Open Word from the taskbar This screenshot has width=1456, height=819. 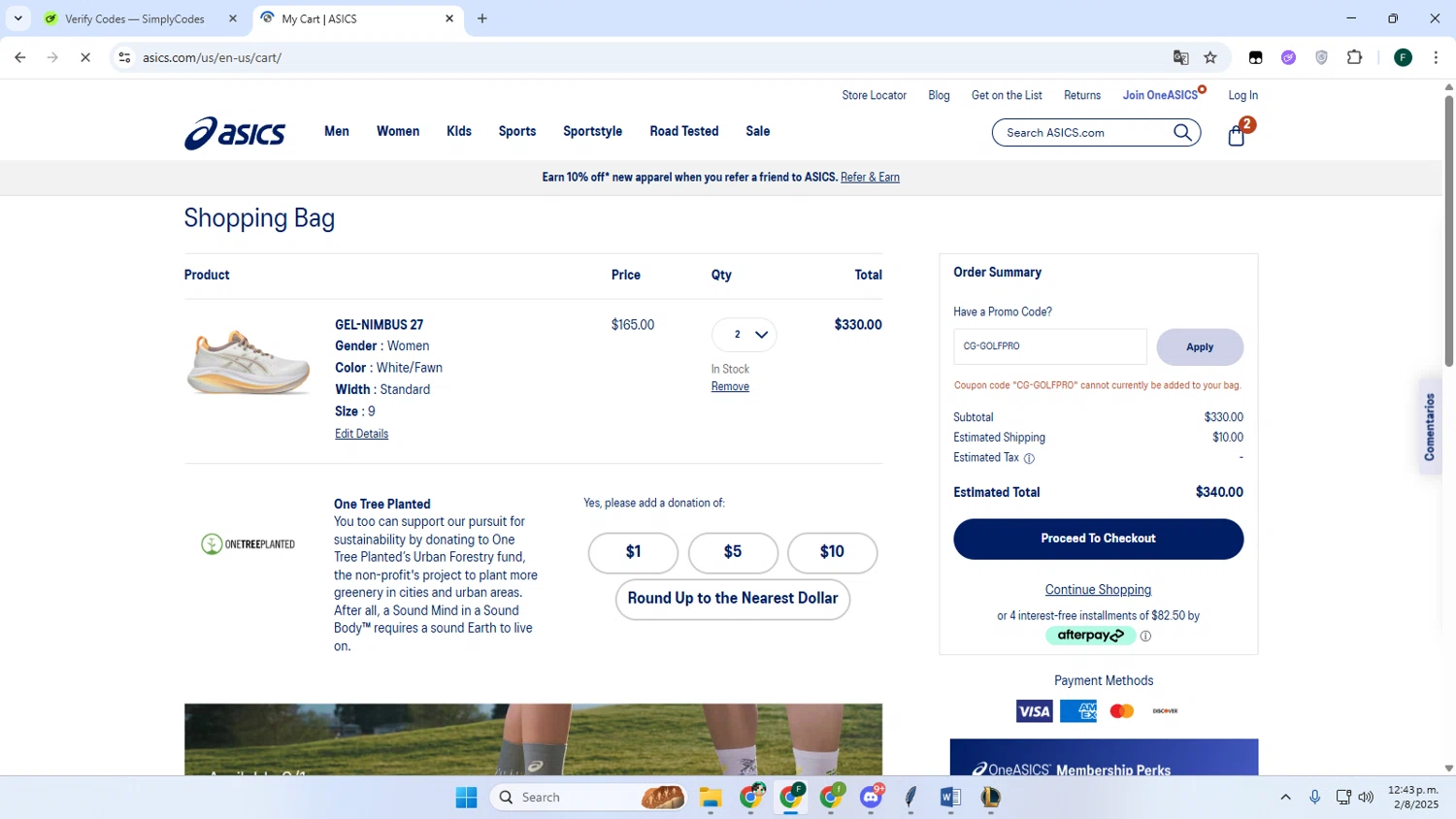tap(950, 798)
